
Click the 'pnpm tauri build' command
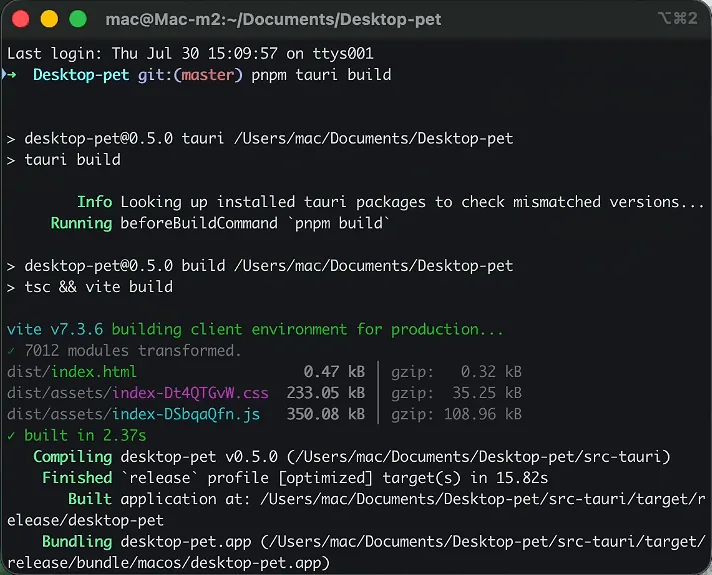[321, 75]
